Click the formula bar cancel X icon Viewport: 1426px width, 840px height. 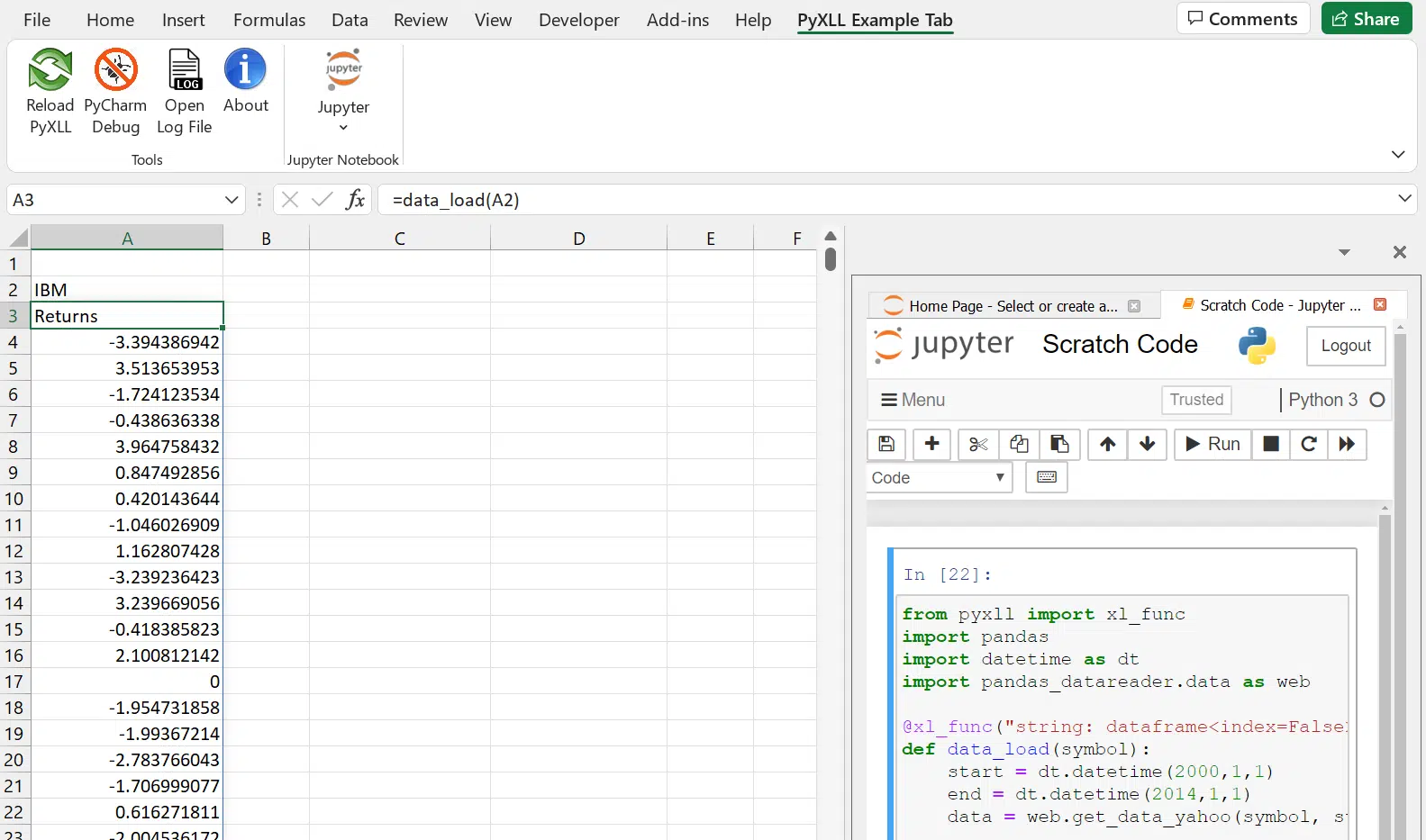290,200
